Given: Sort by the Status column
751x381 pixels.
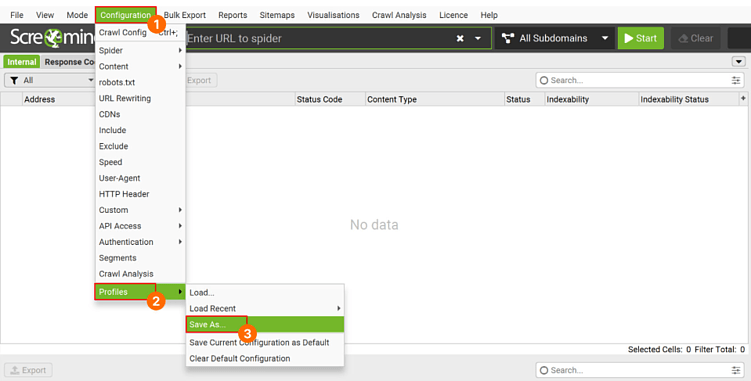Looking at the screenshot, I should [x=524, y=99].
